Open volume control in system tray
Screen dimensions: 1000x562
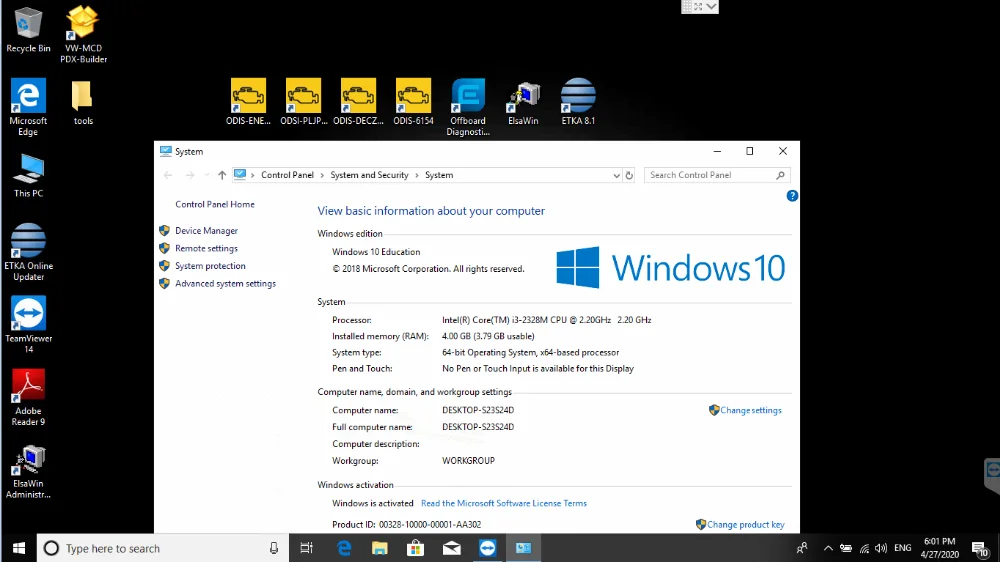click(x=881, y=548)
